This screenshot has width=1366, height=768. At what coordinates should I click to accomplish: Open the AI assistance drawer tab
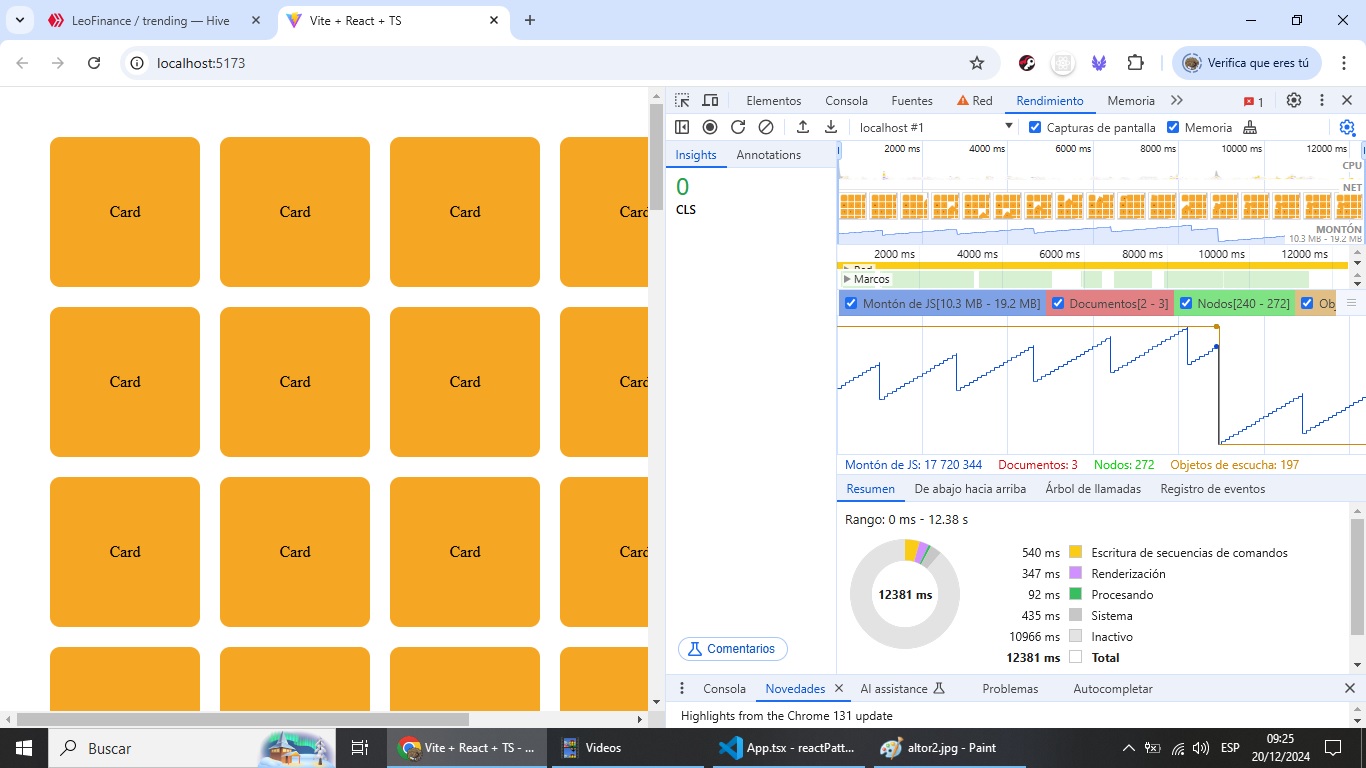click(902, 688)
